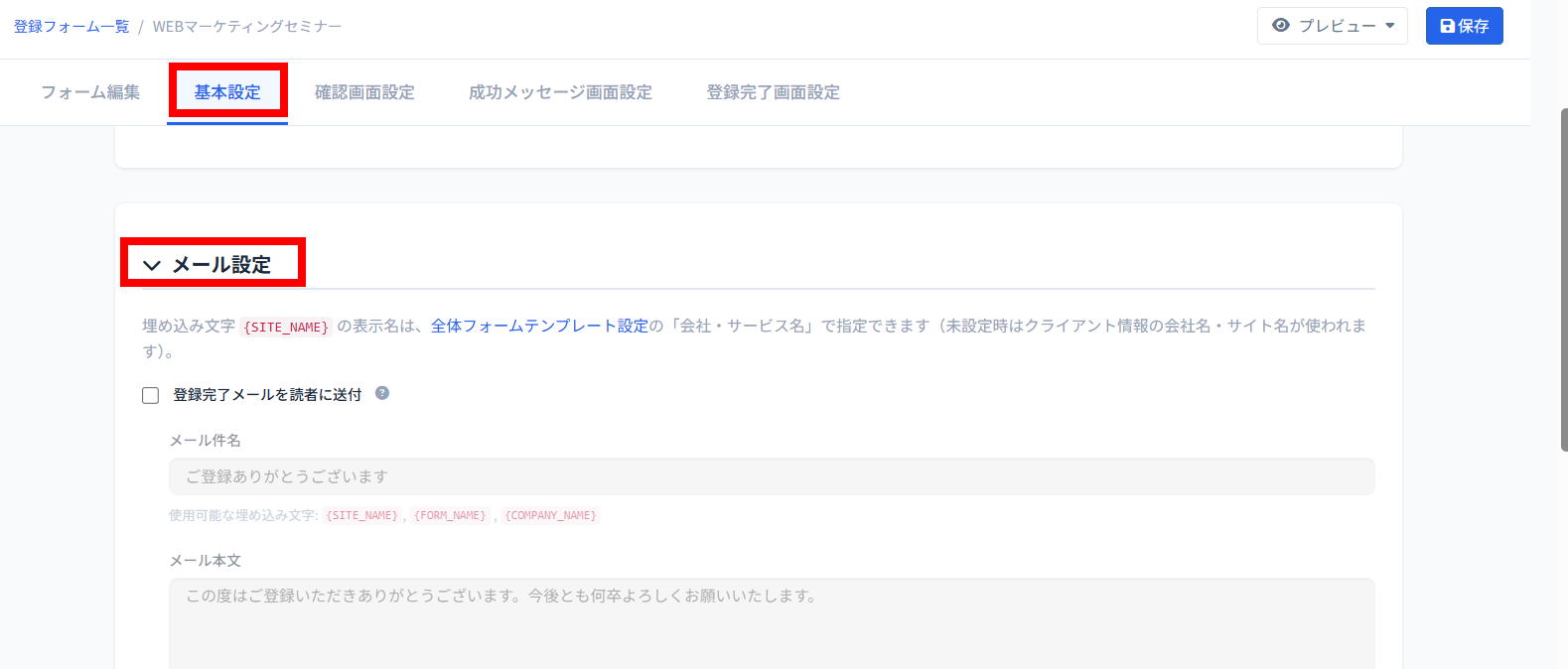Follow the 全体フォームテンプレート設定 link
1568x669 pixels.
(x=539, y=326)
